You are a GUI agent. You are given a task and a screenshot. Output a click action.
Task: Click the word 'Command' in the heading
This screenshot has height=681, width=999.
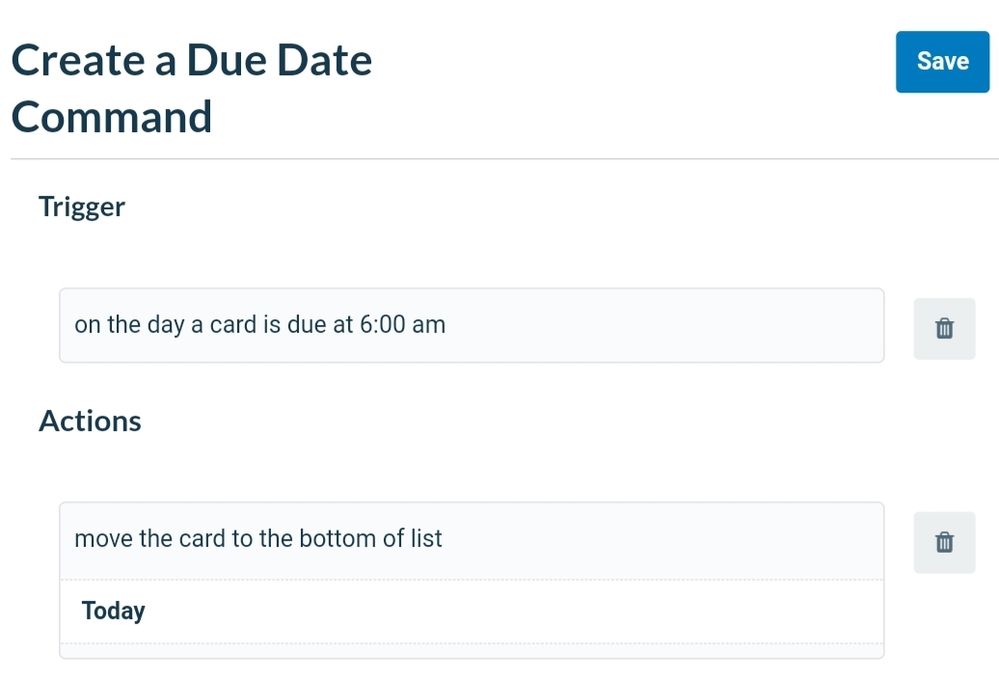pyautogui.click(x=111, y=117)
